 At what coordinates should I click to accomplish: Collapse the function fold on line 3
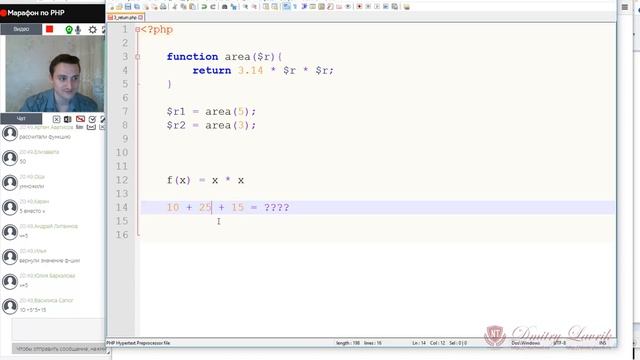point(138,57)
